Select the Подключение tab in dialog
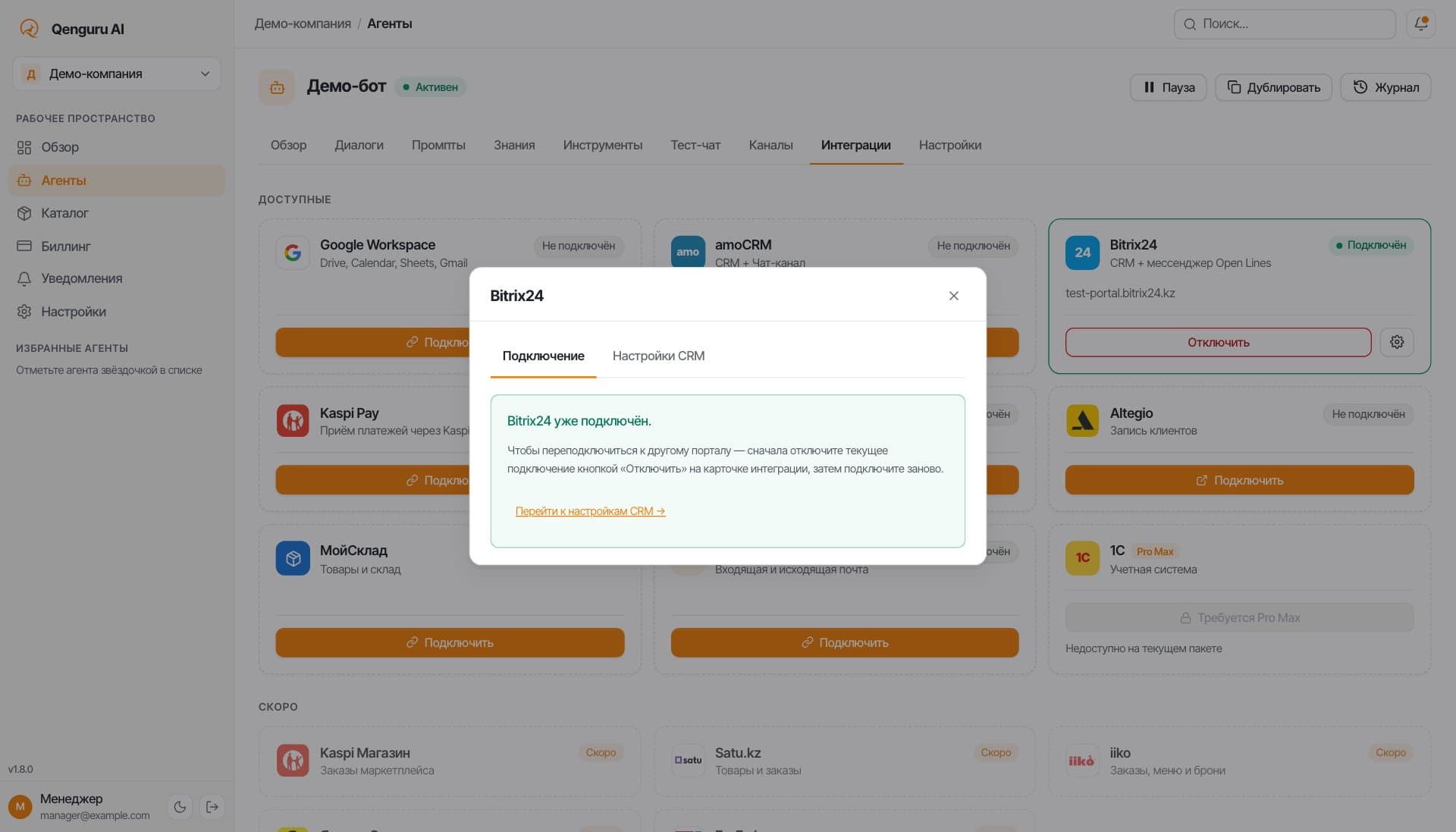 (543, 356)
